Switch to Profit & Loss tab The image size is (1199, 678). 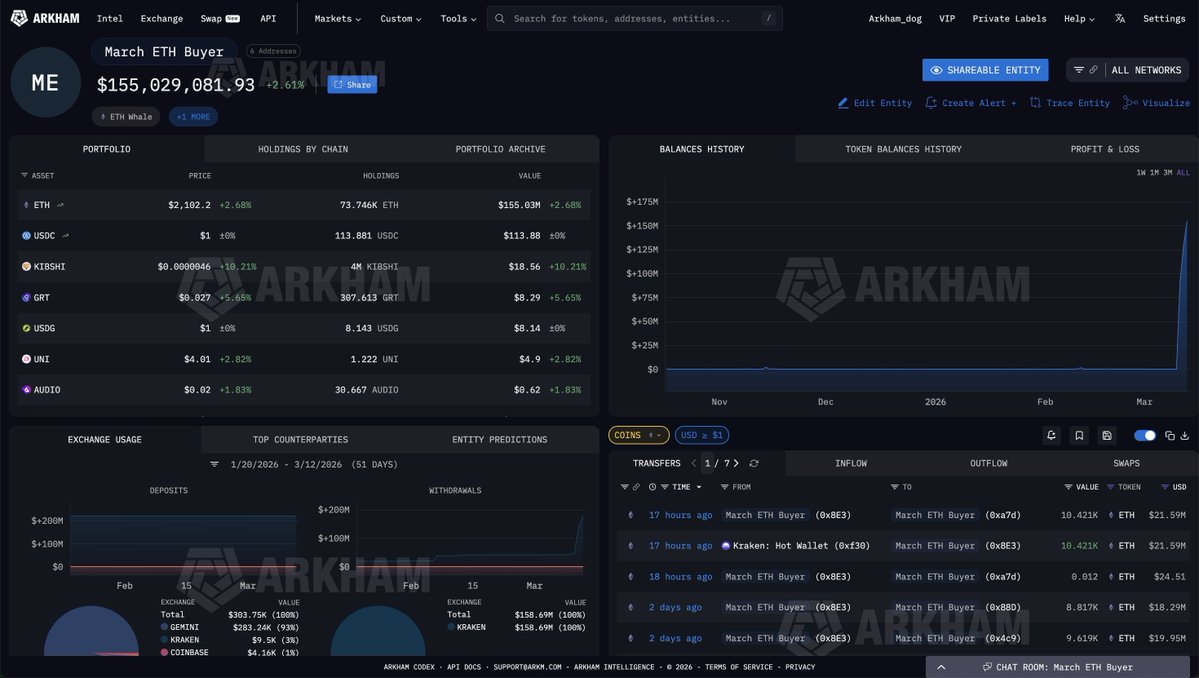(x=1105, y=149)
